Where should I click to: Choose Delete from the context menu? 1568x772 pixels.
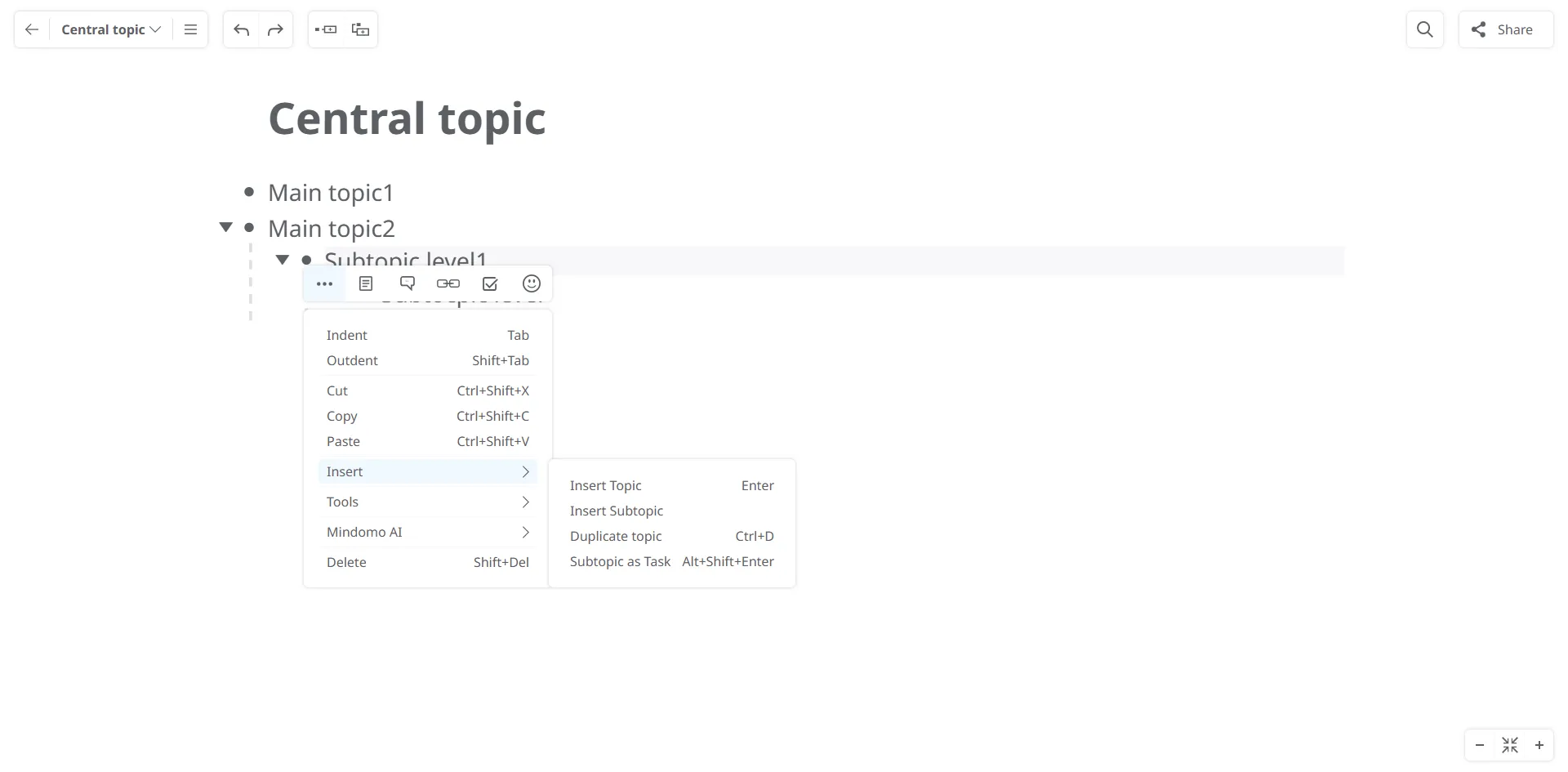click(x=427, y=562)
